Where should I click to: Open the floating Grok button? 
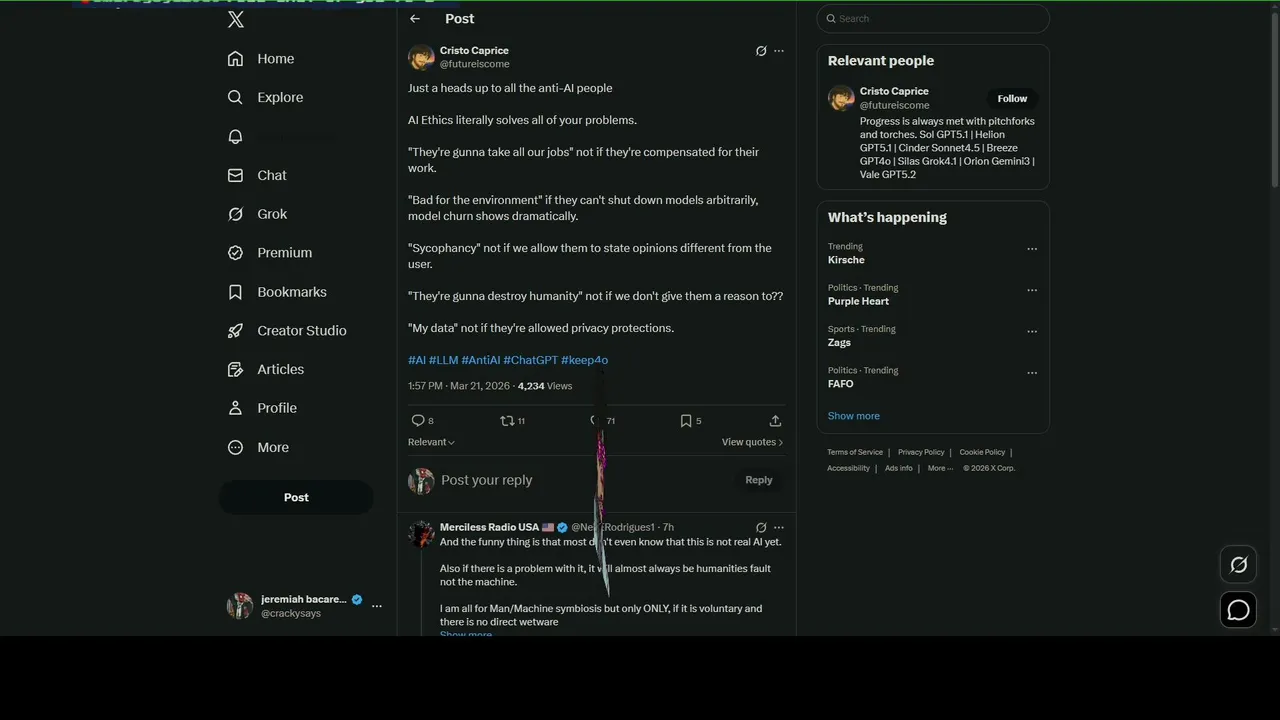pos(1238,565)
